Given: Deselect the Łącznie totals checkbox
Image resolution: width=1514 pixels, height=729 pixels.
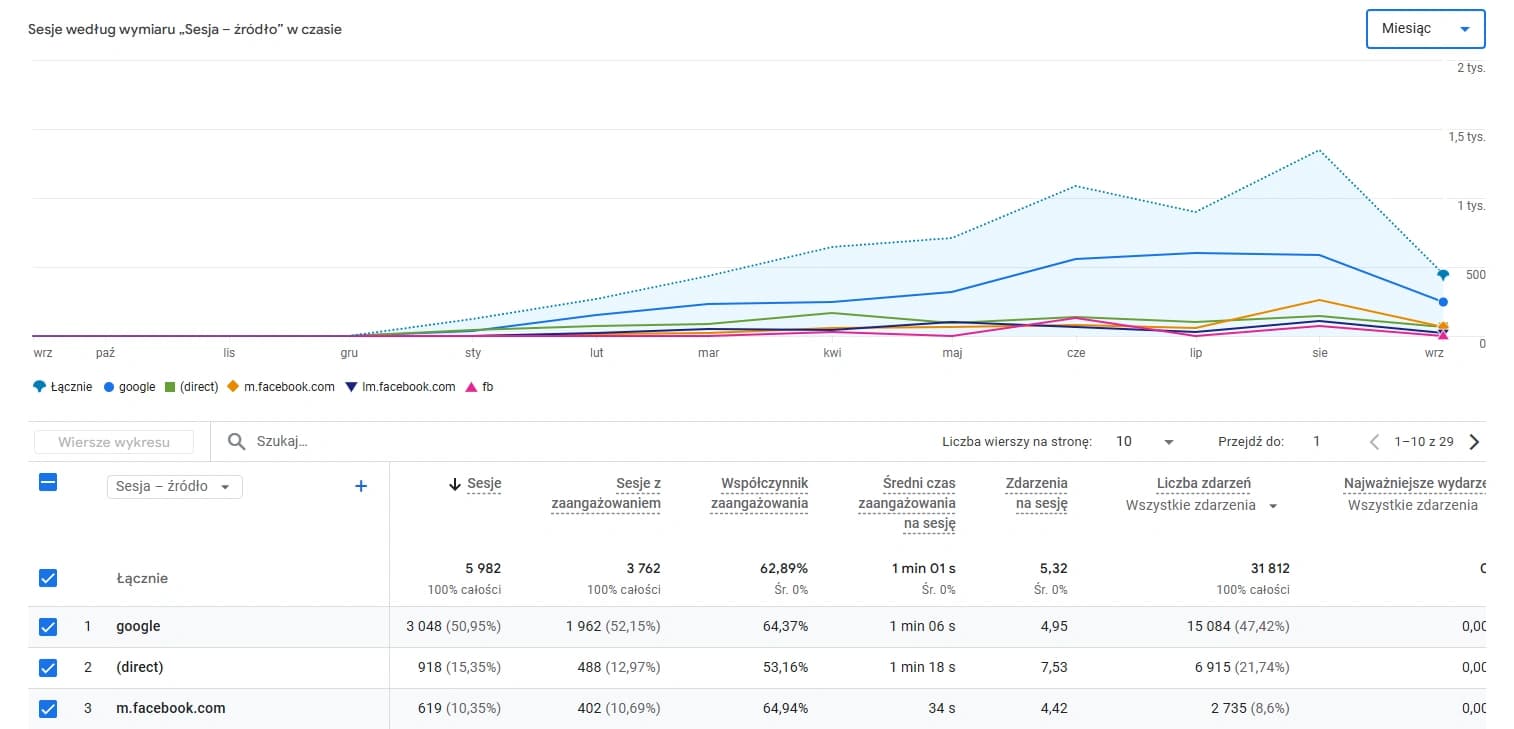Looking at the screenshot, I should [x=47, y=578].
